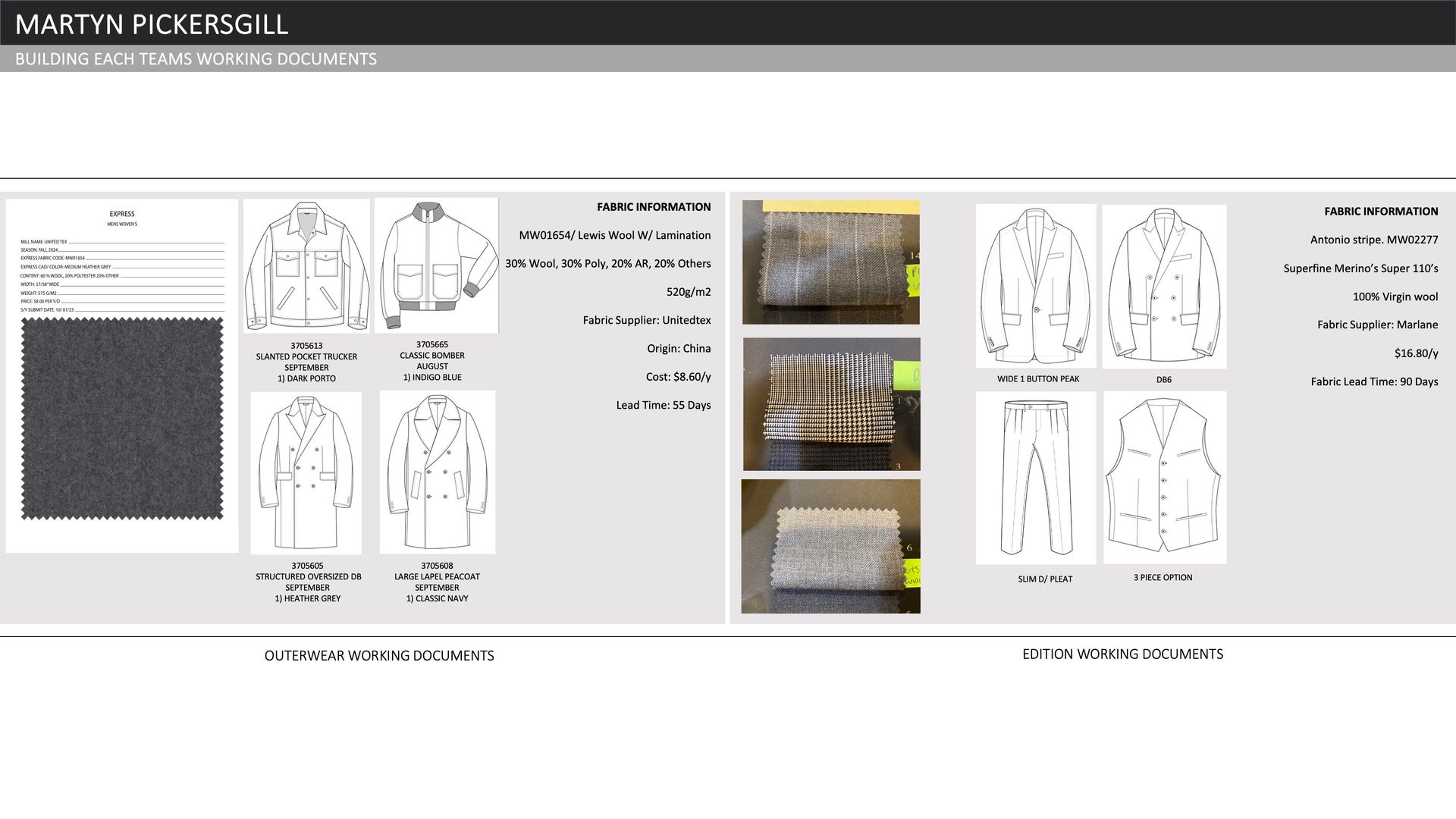Click the light grey swatch fabric photo
The height and width of the screenshot is (819, 1456).
tap(830, 546)
